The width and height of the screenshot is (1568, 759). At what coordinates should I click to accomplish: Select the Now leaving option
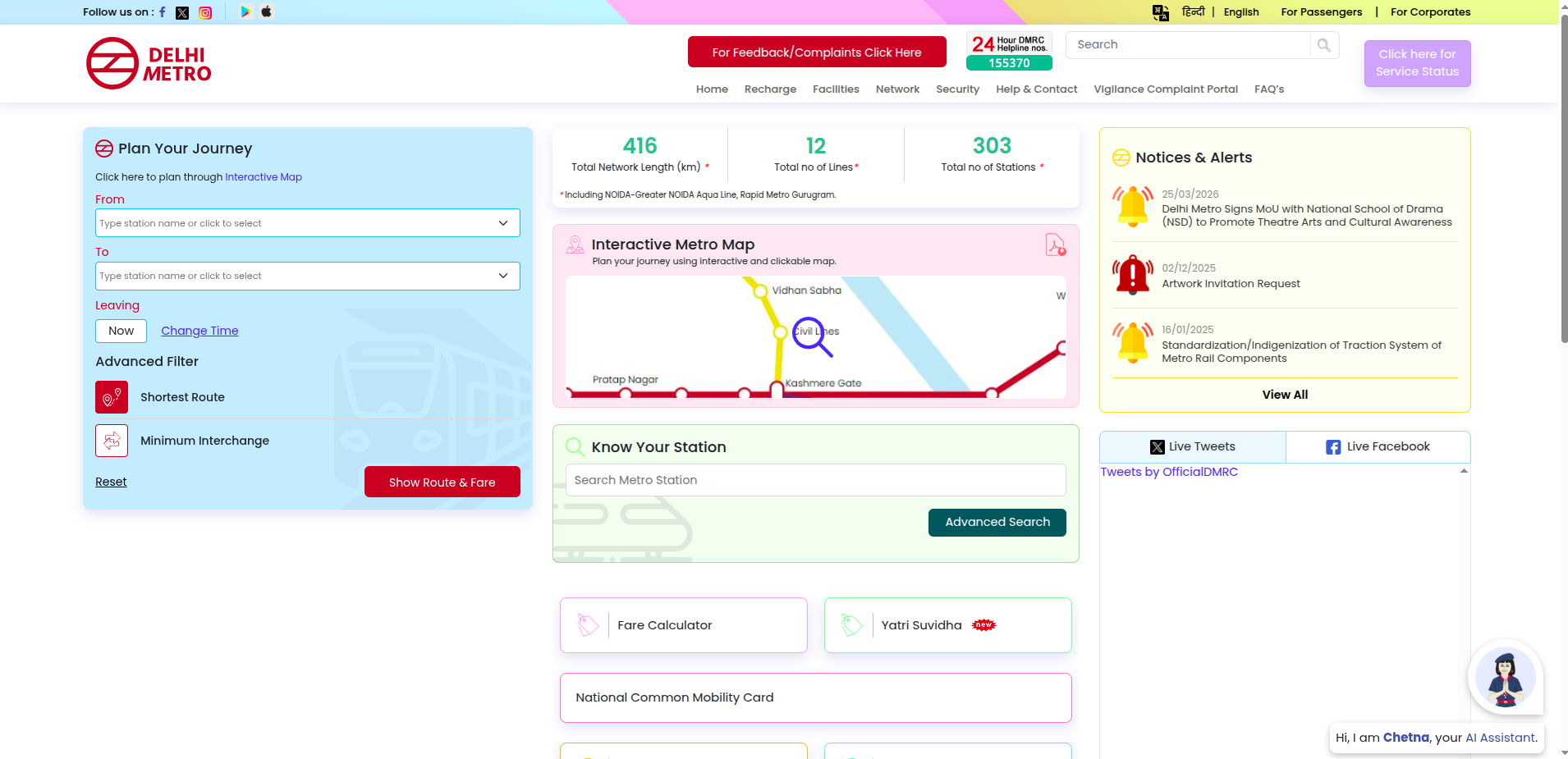[121, 331]
